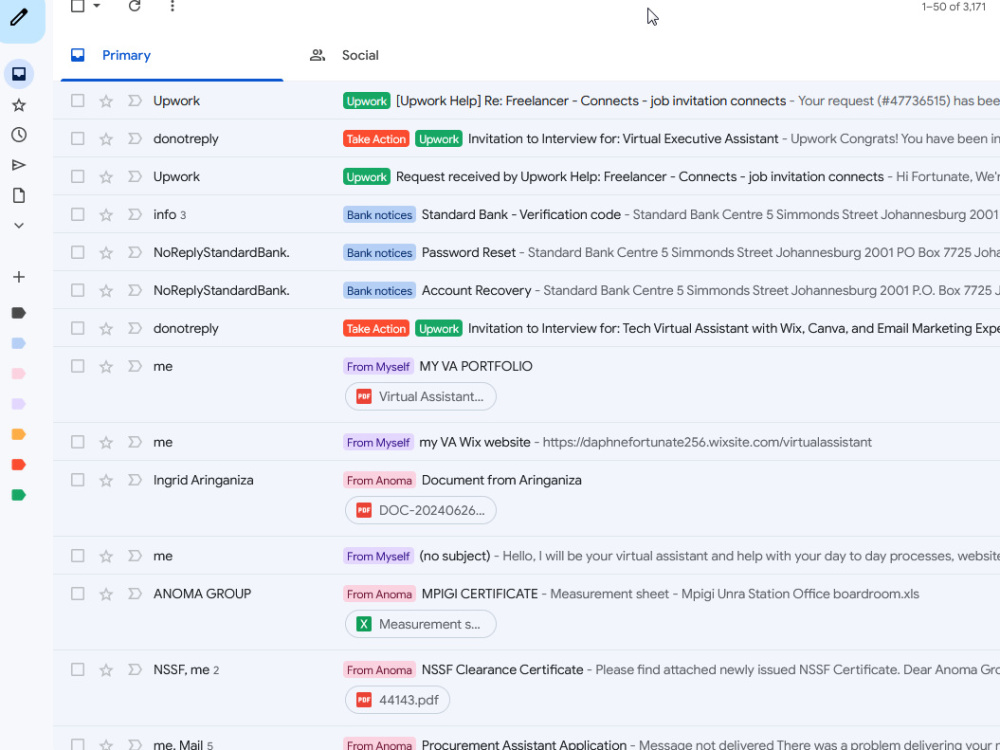
Task: Click the ANOMA GROUP sender name
Action: 202,594
